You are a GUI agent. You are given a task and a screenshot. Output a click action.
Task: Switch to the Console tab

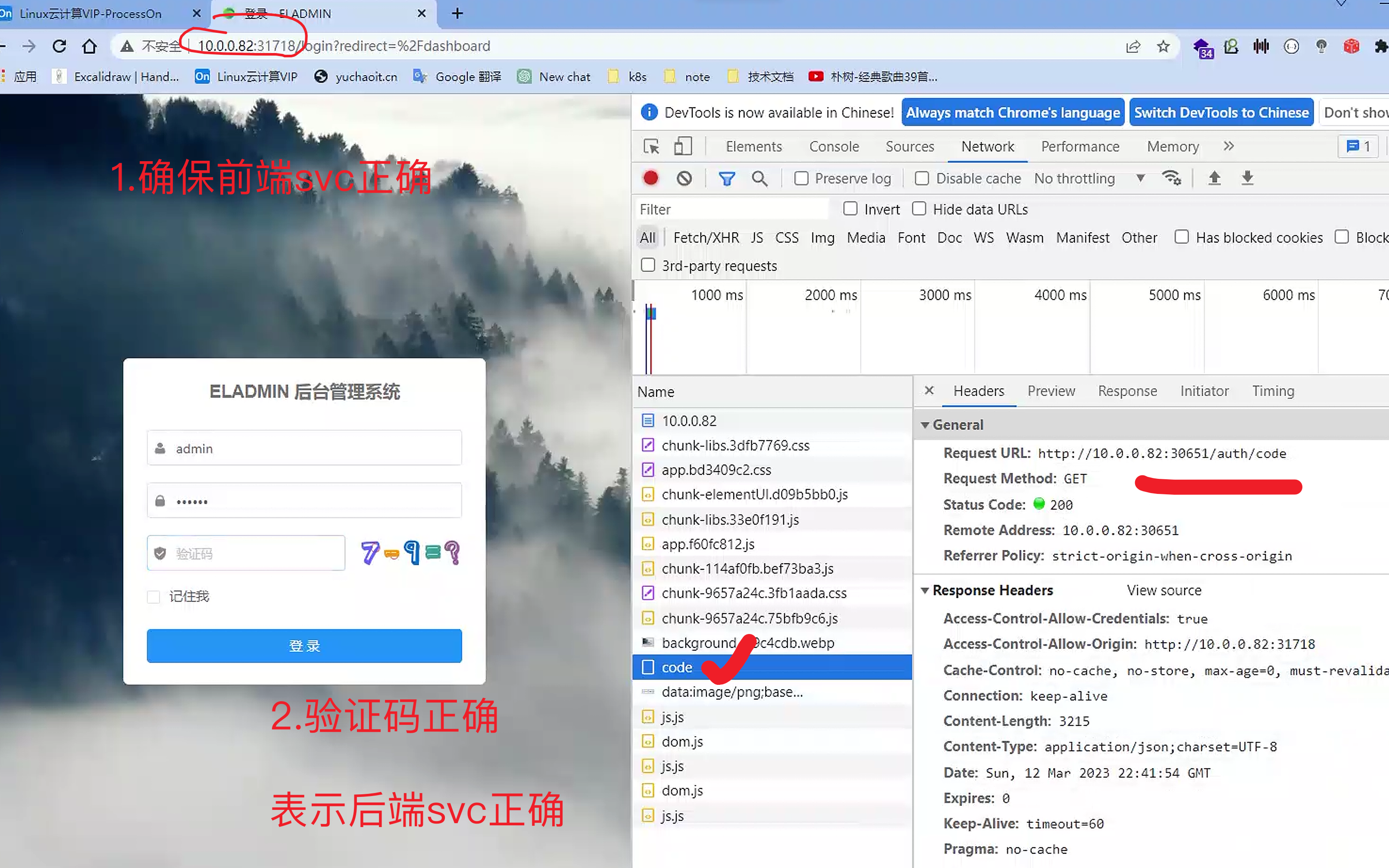click(834, 147)
